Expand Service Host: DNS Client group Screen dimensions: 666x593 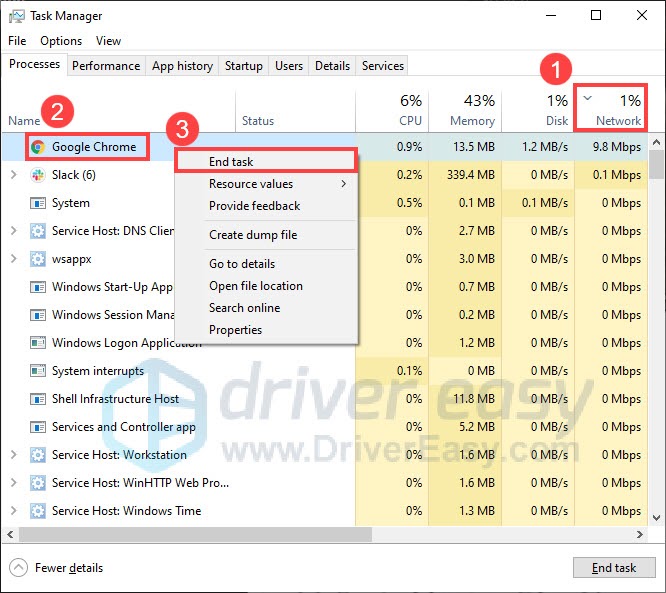click(x=14, y=231)
